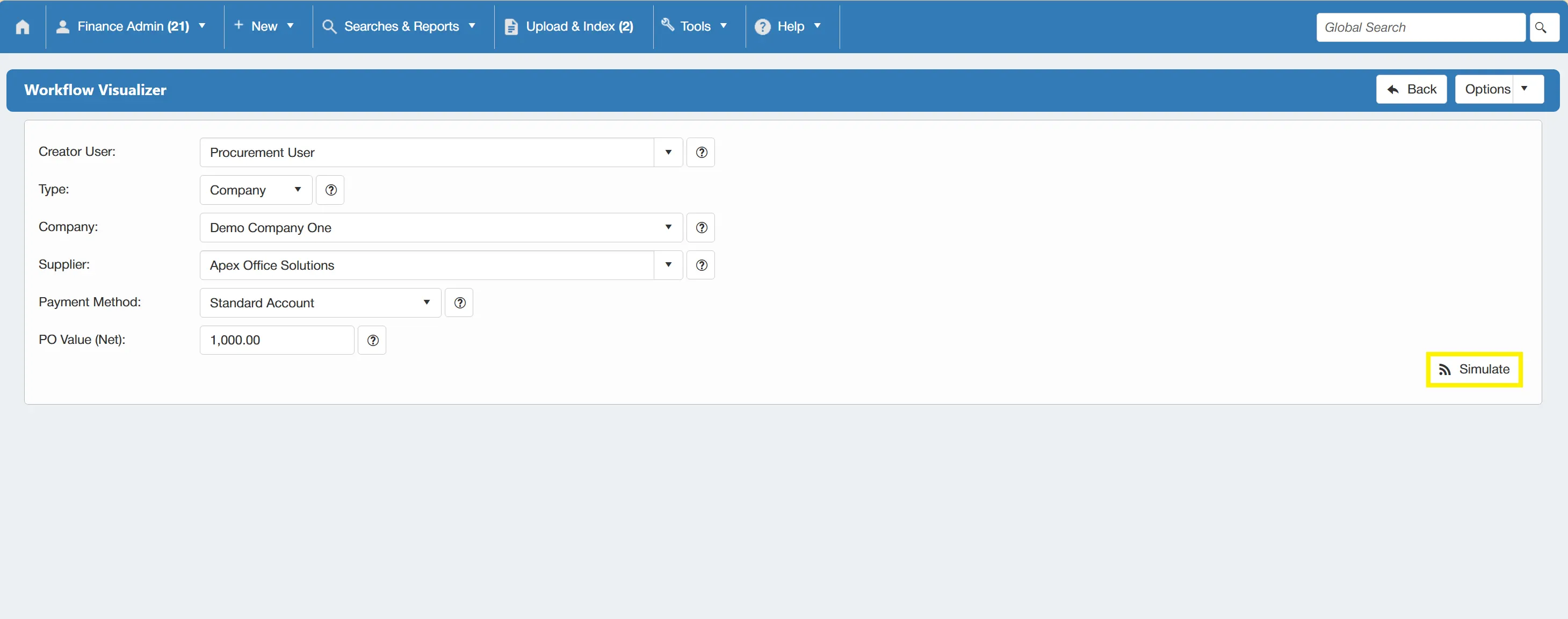Open the Finance Admin user menu
The width and height of the screenshot is (1568, 619).
132,27
